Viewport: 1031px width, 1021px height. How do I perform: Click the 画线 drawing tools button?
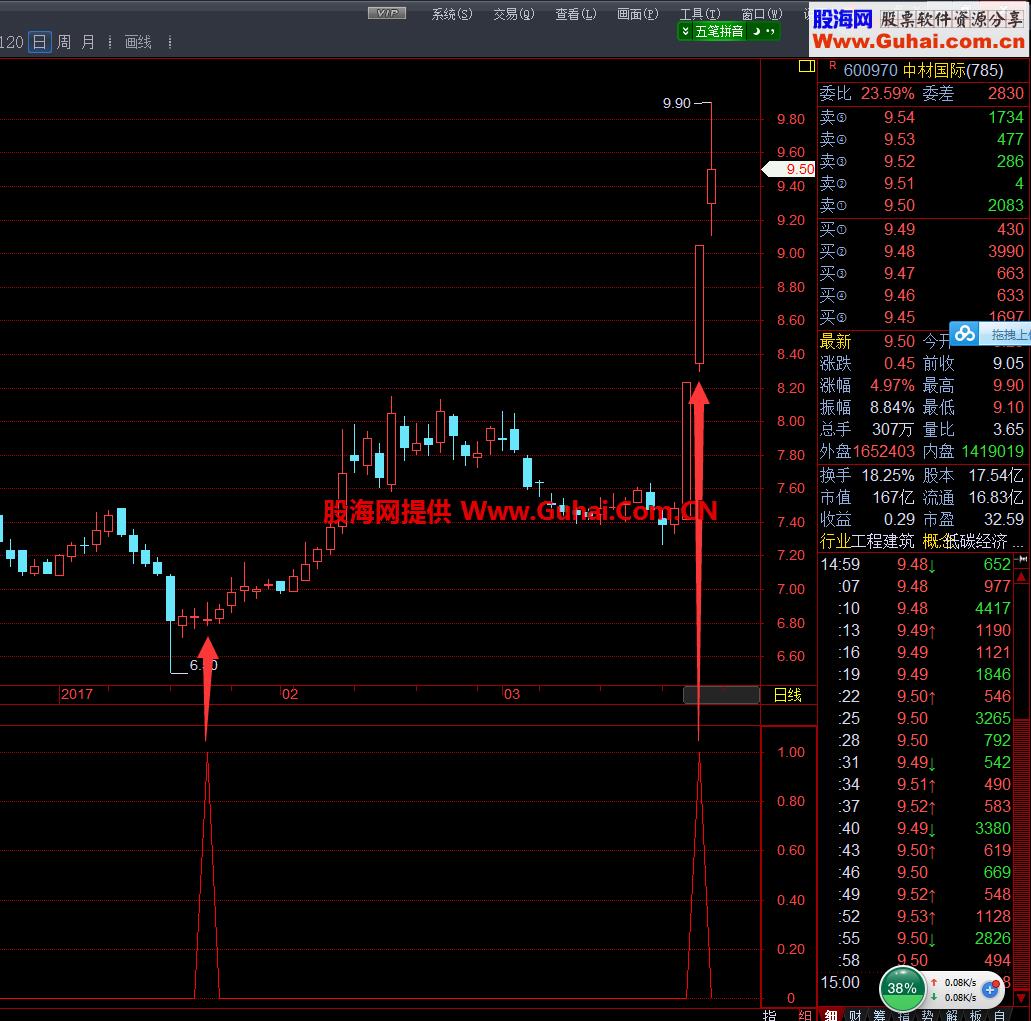point(138,42)
